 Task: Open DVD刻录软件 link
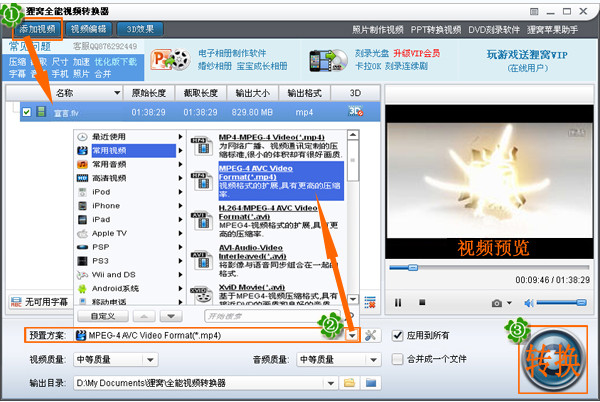(x=494, y=30)
